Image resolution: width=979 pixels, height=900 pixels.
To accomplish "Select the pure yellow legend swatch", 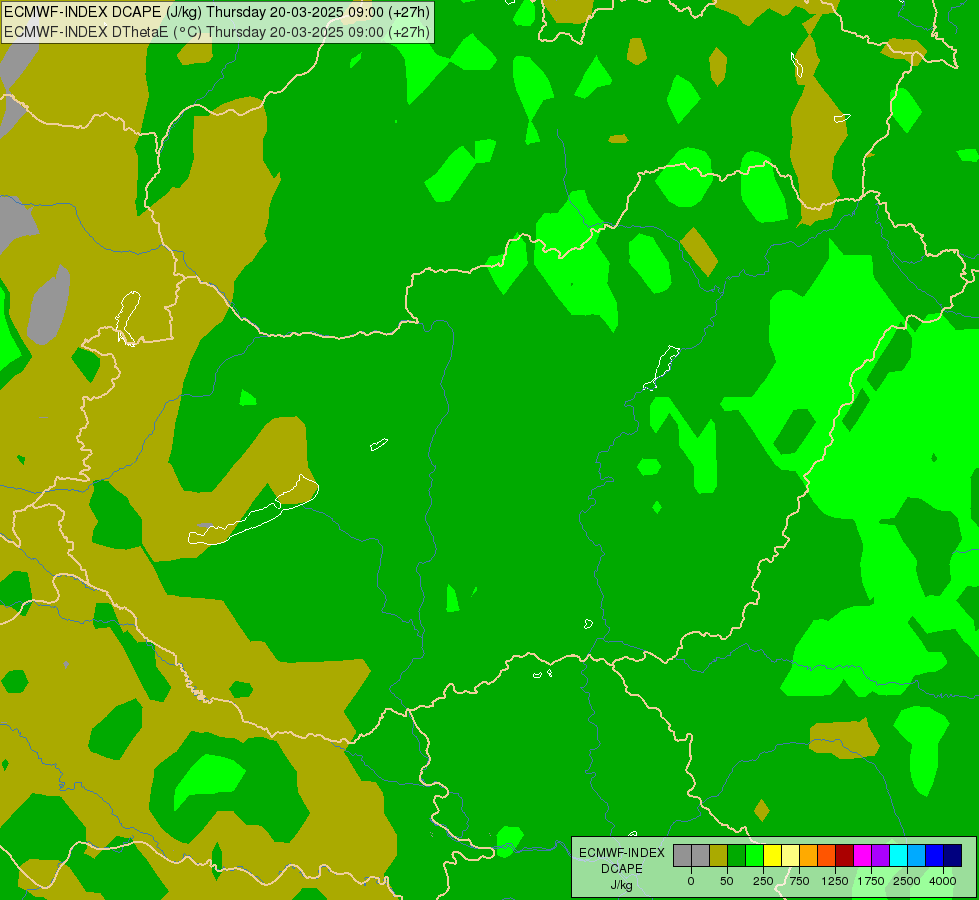I will click(772, 855).
